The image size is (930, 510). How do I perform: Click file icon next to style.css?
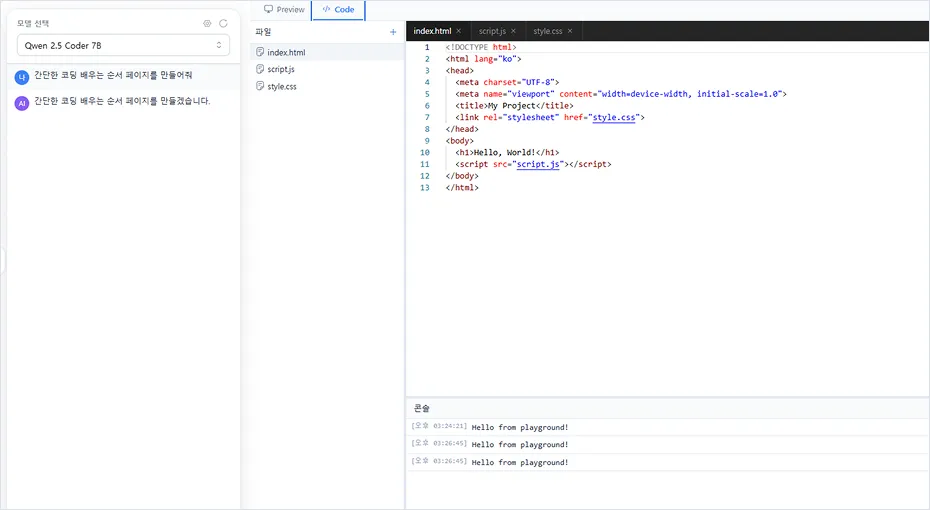(260, 87)
